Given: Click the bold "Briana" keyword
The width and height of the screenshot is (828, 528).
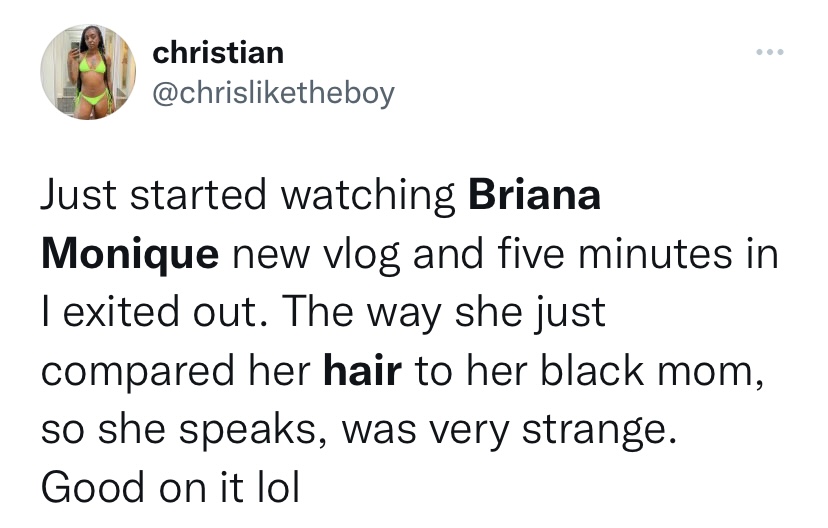Looking at the screenshot, I should coord(535,195).
